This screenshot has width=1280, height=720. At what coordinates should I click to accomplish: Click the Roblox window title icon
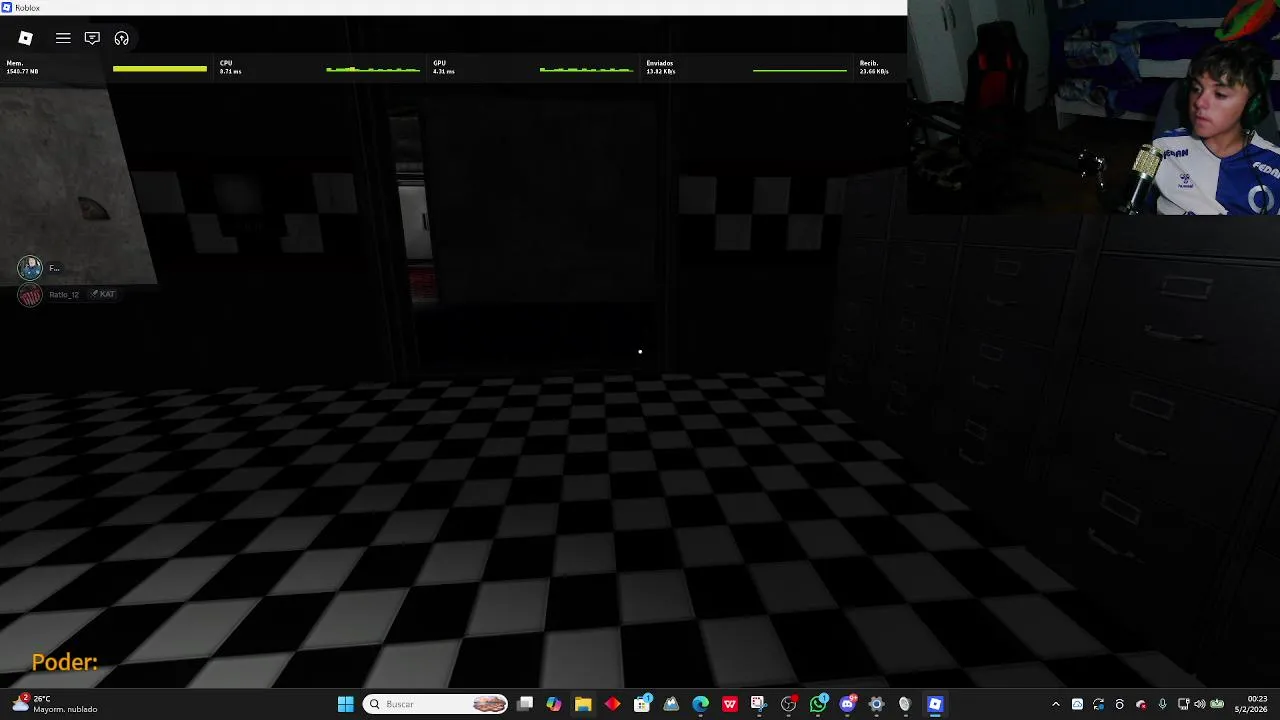tap(7, 7)
